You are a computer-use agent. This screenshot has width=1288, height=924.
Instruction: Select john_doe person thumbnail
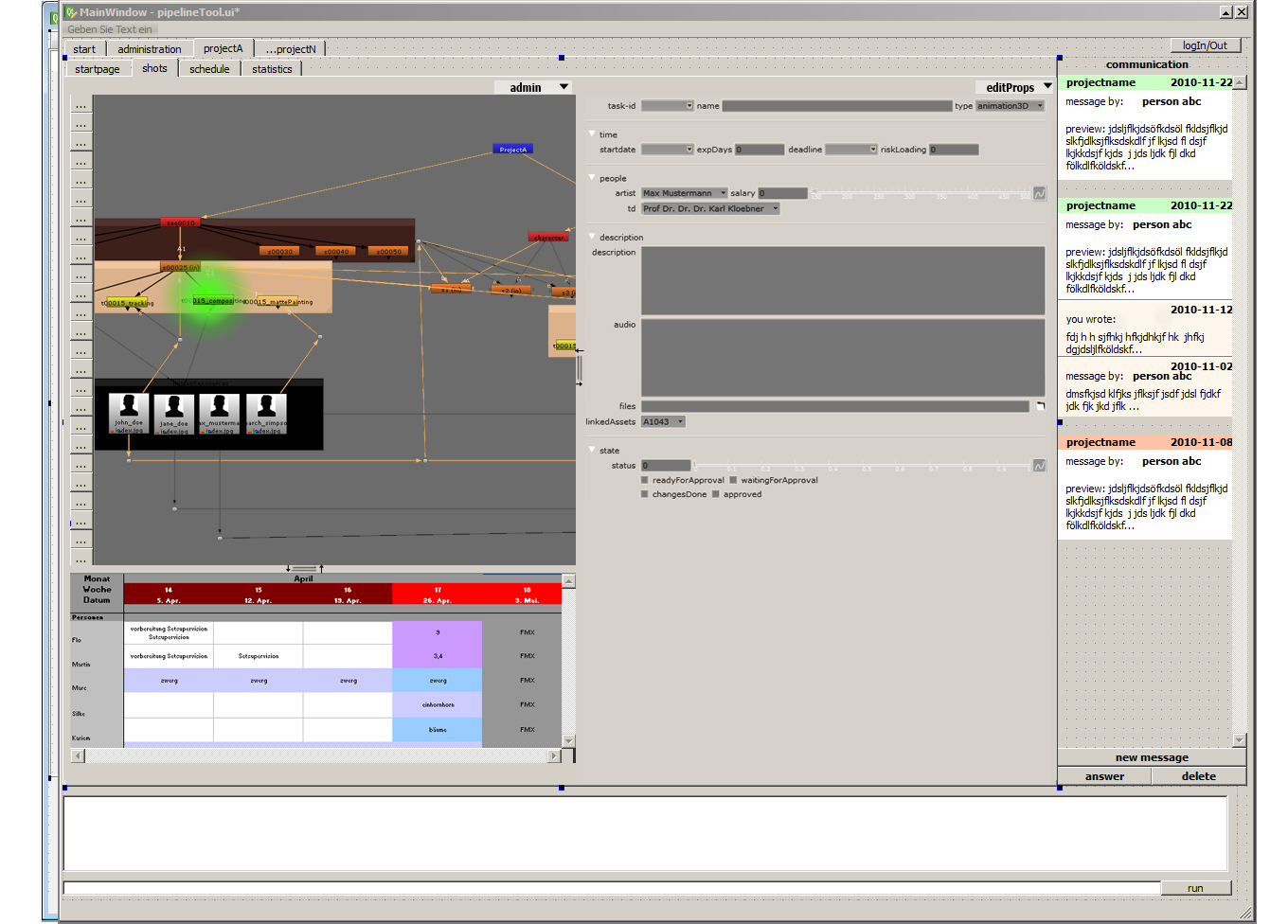point(128,414)
